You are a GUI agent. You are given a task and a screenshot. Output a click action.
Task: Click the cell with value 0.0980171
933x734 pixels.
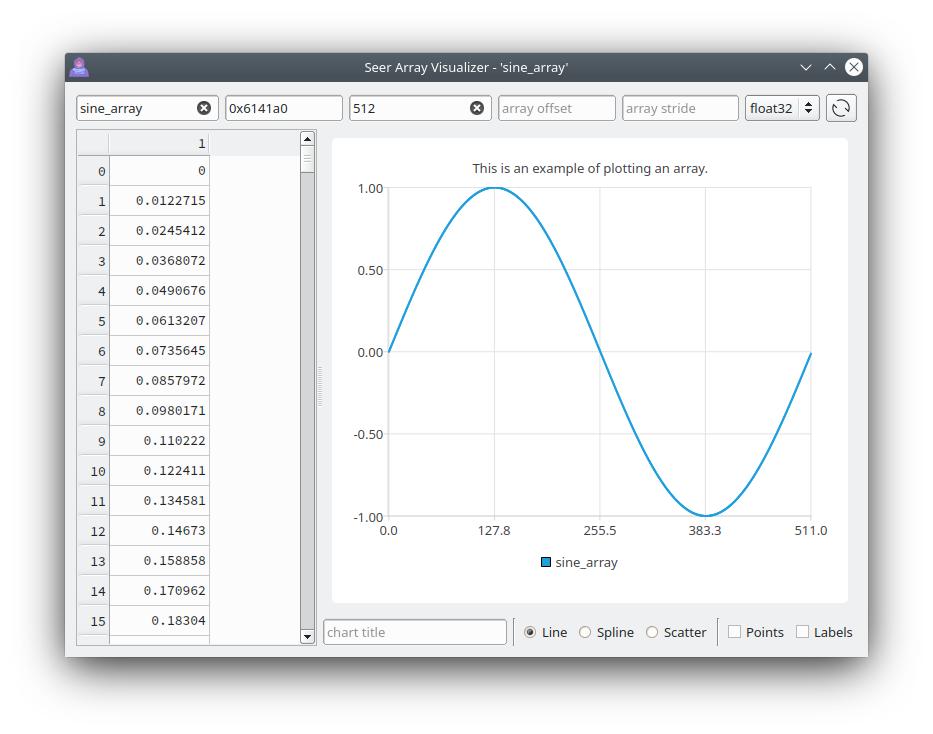[x=159, y=411]
